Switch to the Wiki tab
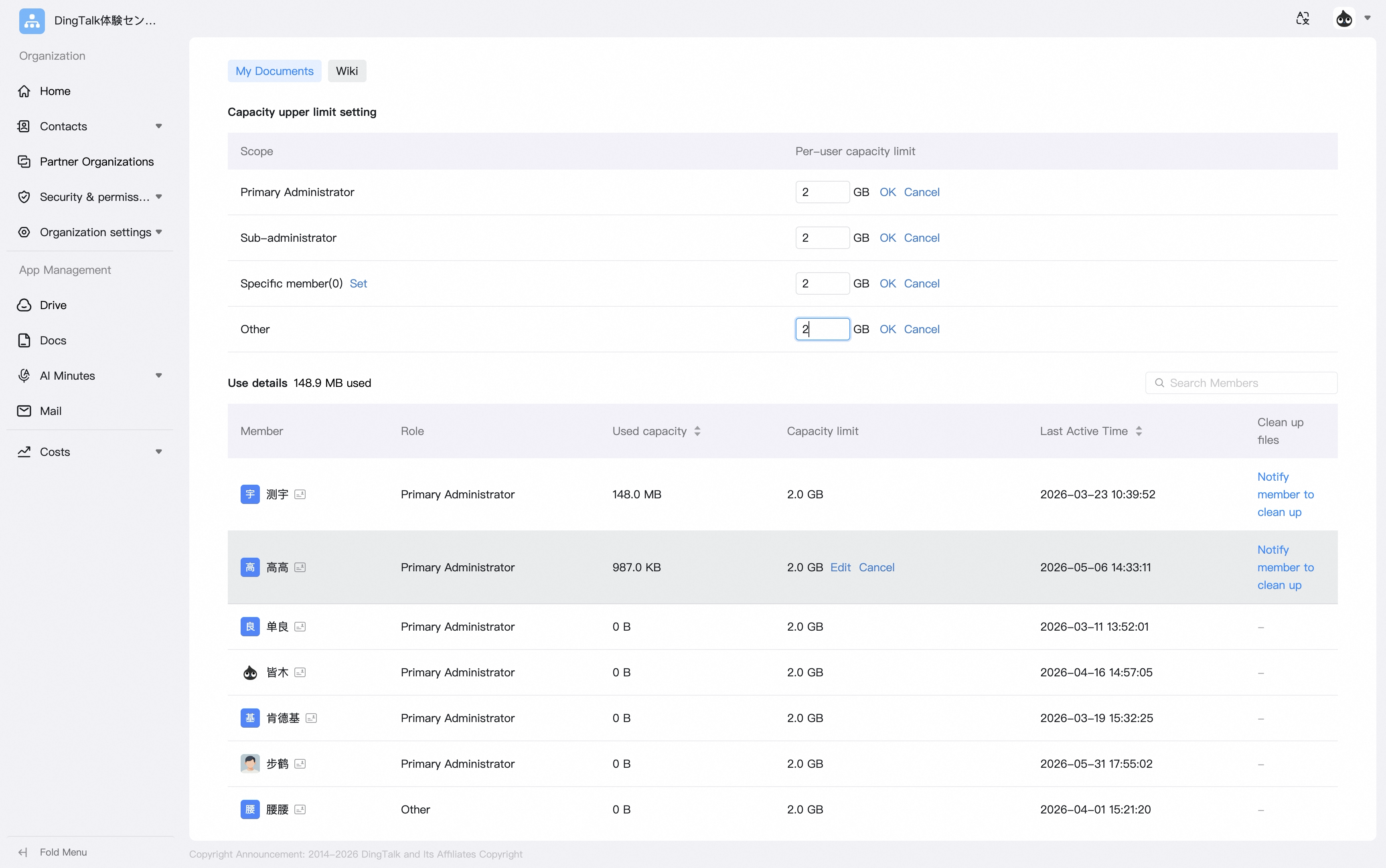This screenshot has width=1386, height=868. [347, 71]
